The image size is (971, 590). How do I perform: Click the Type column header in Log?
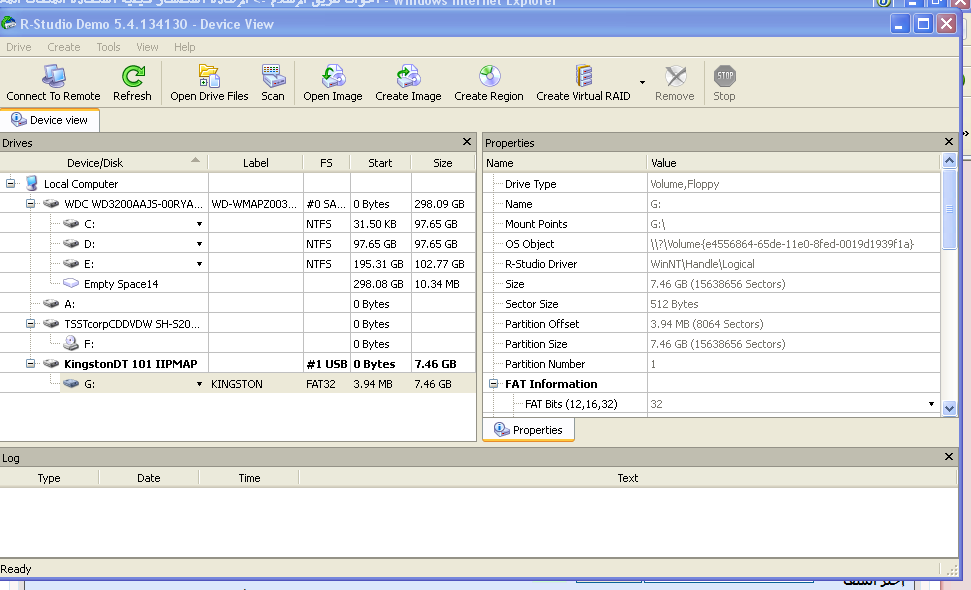[x=49, y=478]
